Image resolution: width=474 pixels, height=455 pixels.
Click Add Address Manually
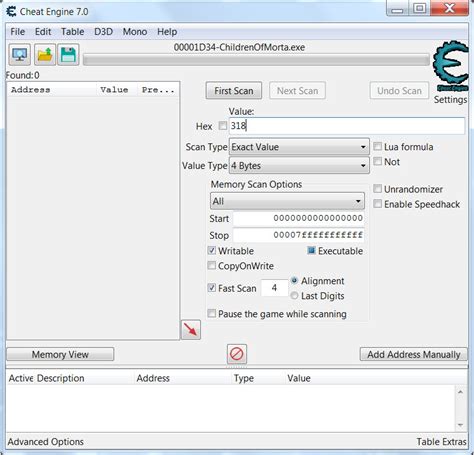[x=414, y=354]
